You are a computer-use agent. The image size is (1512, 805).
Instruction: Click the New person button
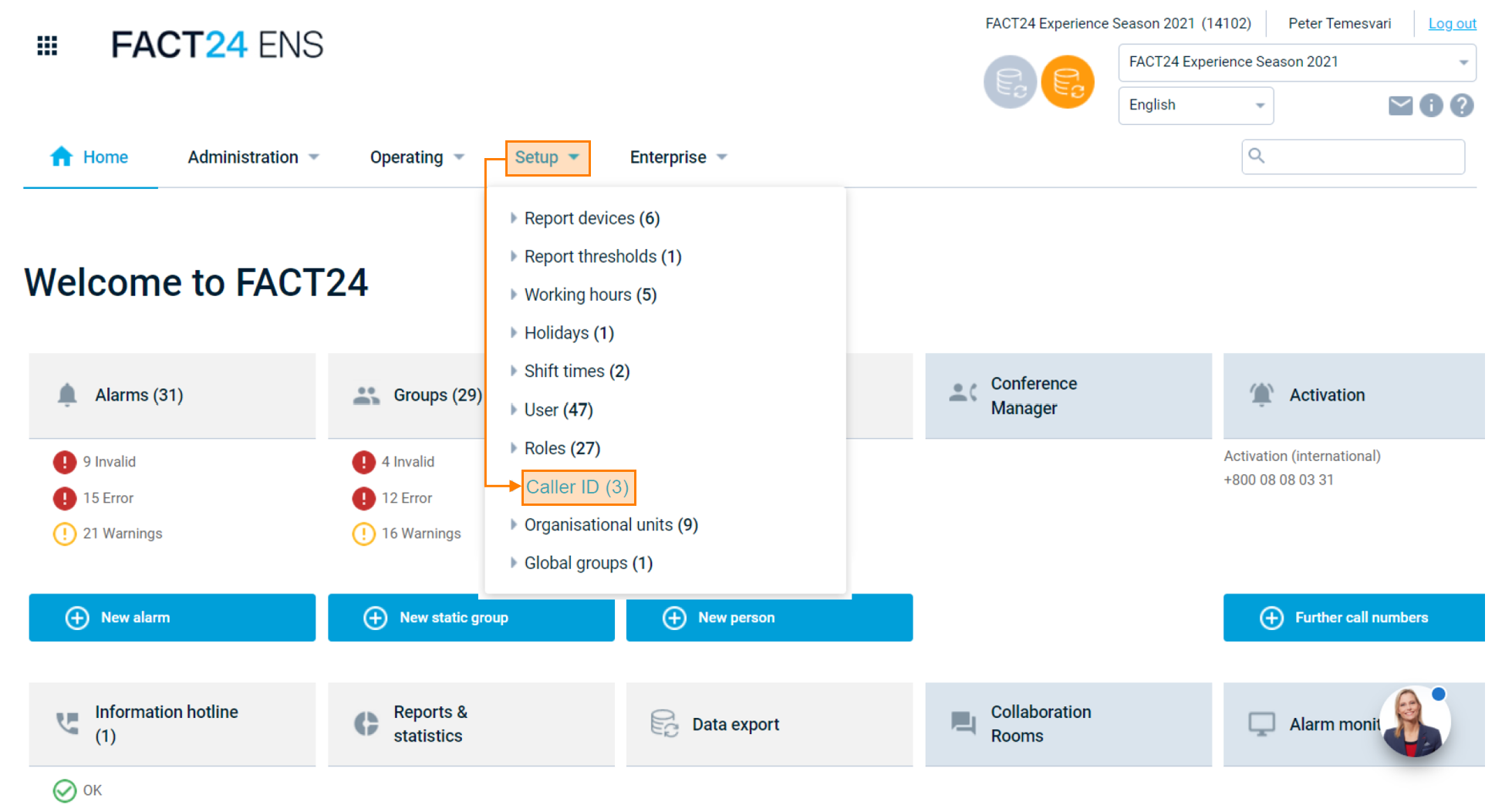(x=769, y=618)
